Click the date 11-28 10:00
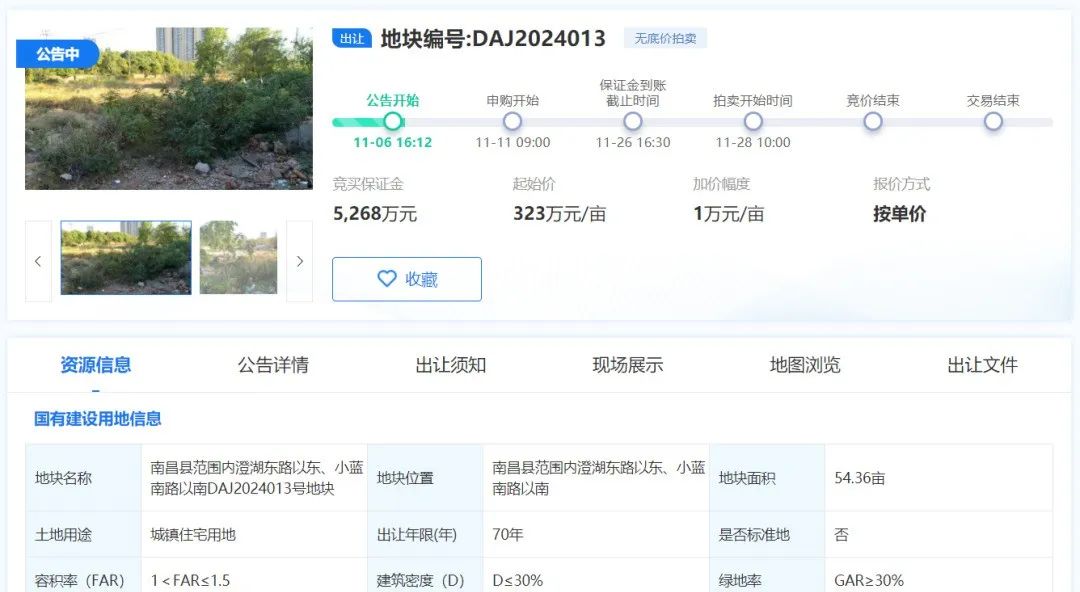Viewport: 1080px width, 592px height. [753, 143]
